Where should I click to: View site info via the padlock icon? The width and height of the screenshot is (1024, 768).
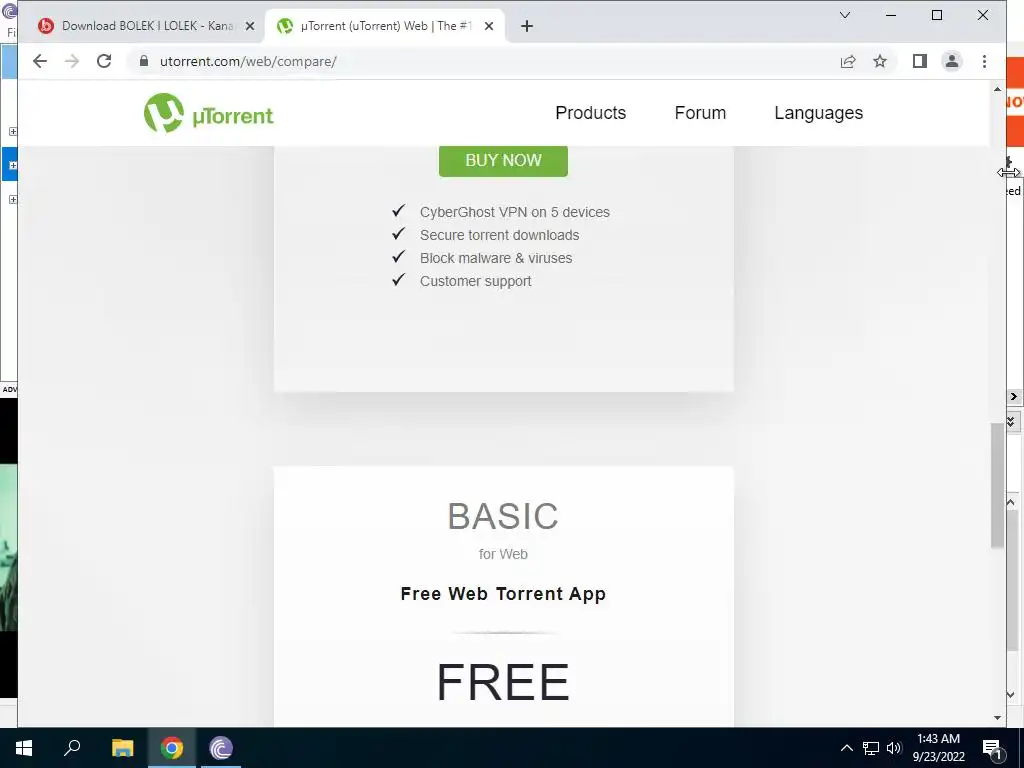click(x=144, y=61)
